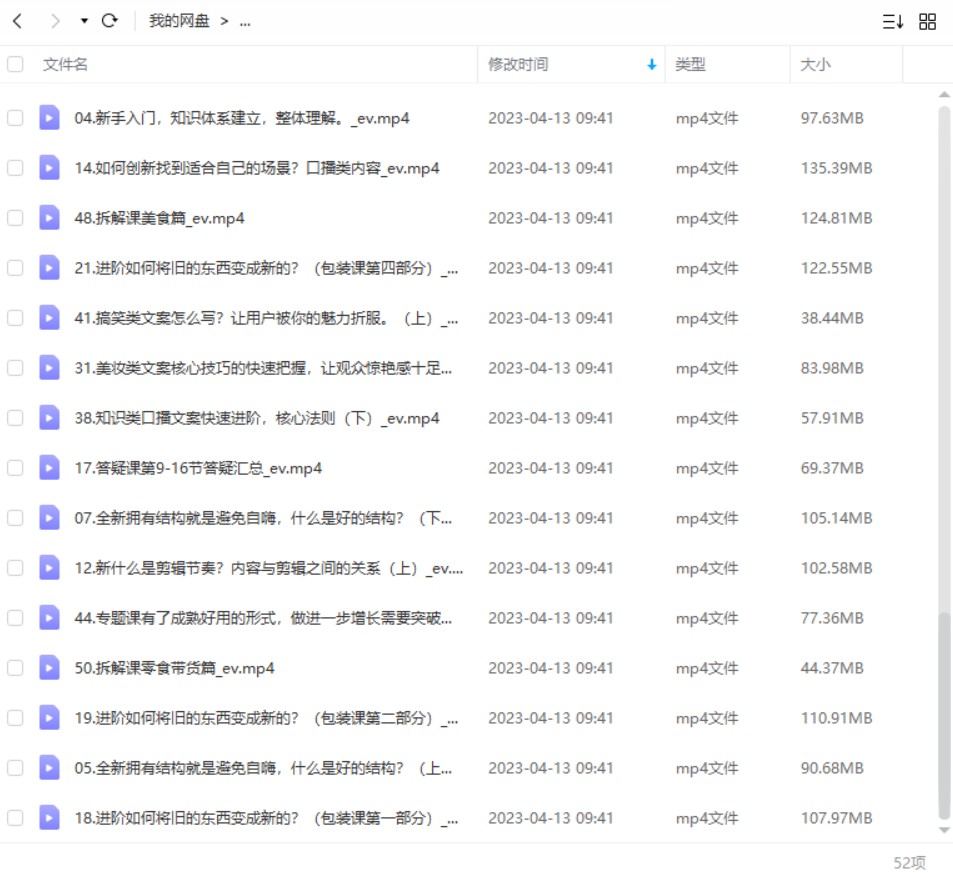Check the box for 50.拆解课零食带货篇 file

tap(15, 668)
